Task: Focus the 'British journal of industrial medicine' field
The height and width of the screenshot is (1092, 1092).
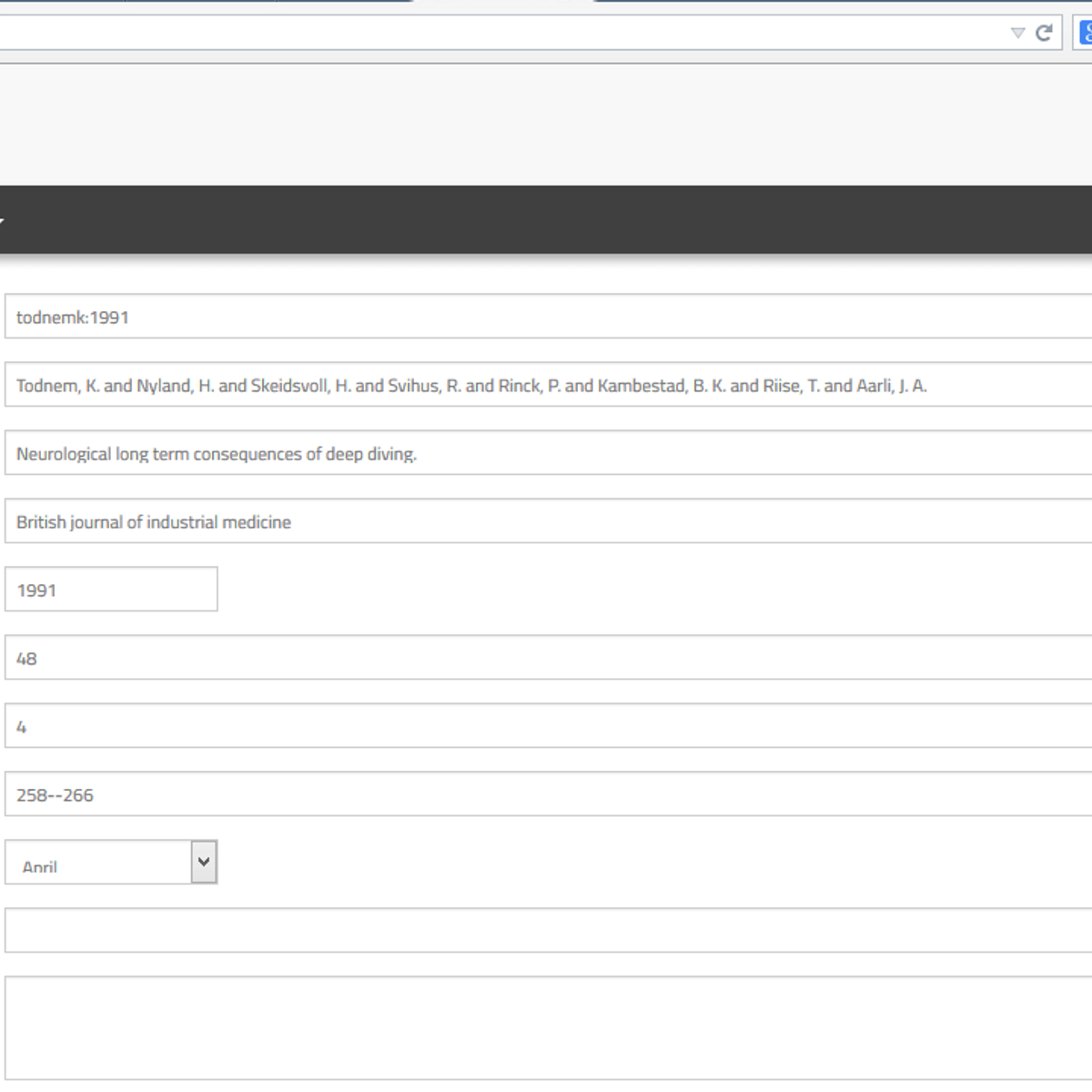Action: 546,521
